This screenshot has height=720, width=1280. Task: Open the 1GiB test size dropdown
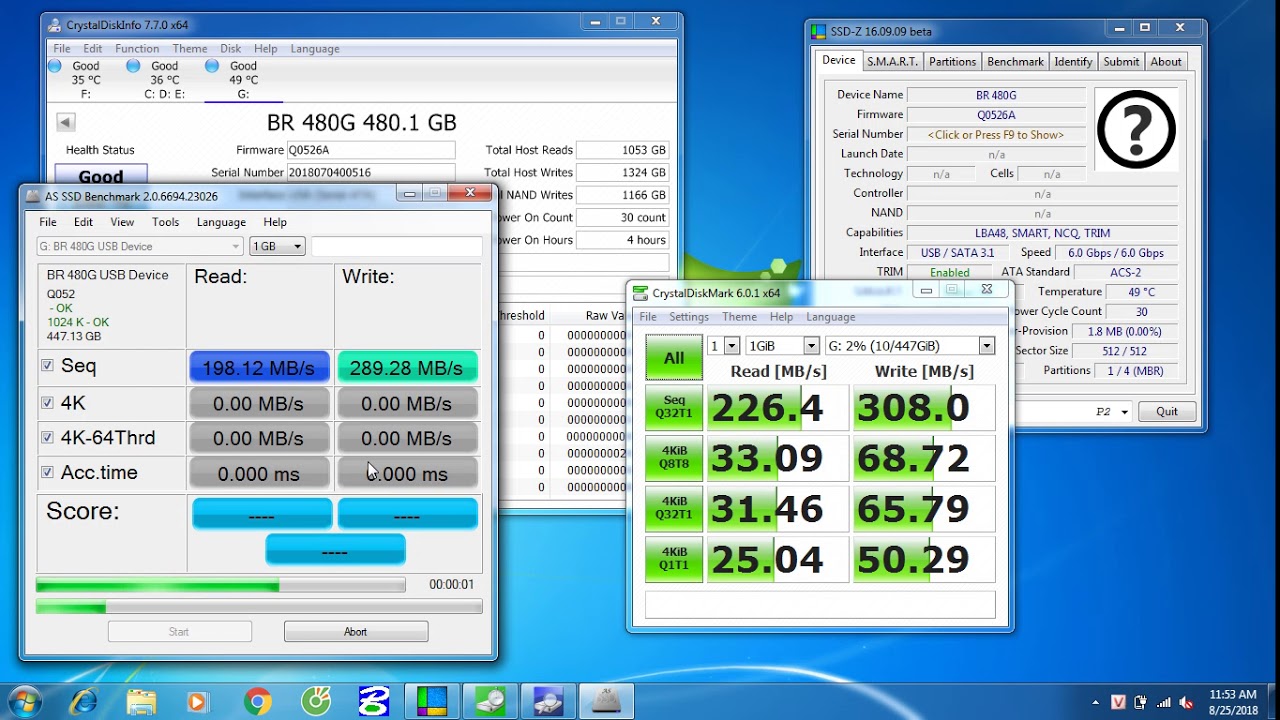(784, 345)
